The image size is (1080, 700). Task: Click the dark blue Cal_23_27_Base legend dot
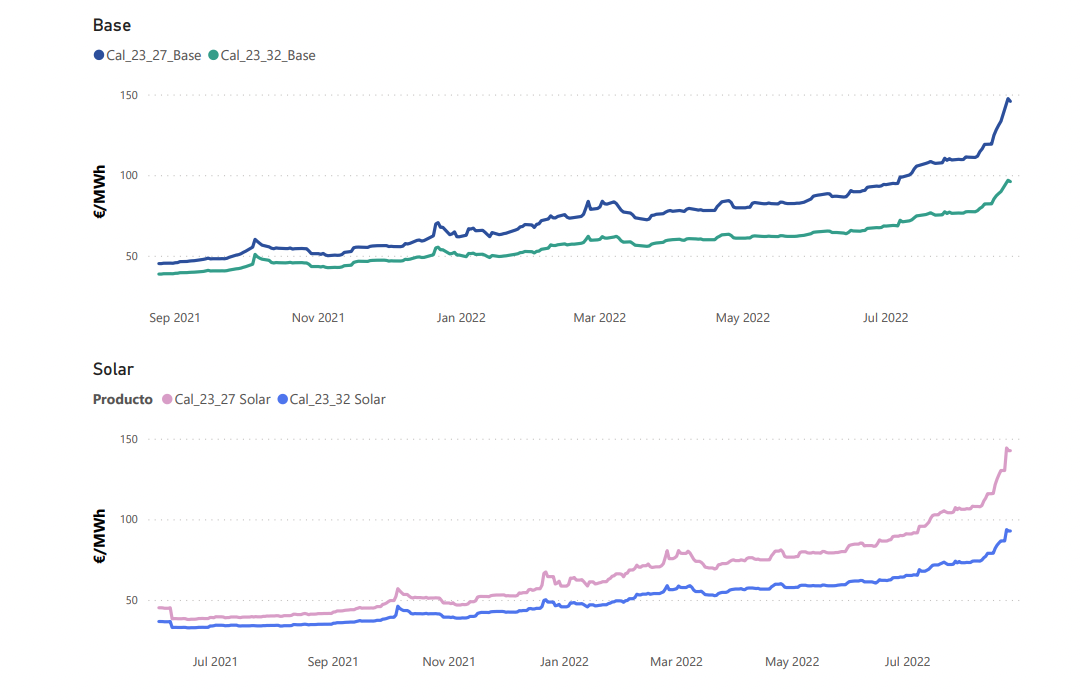99,56
